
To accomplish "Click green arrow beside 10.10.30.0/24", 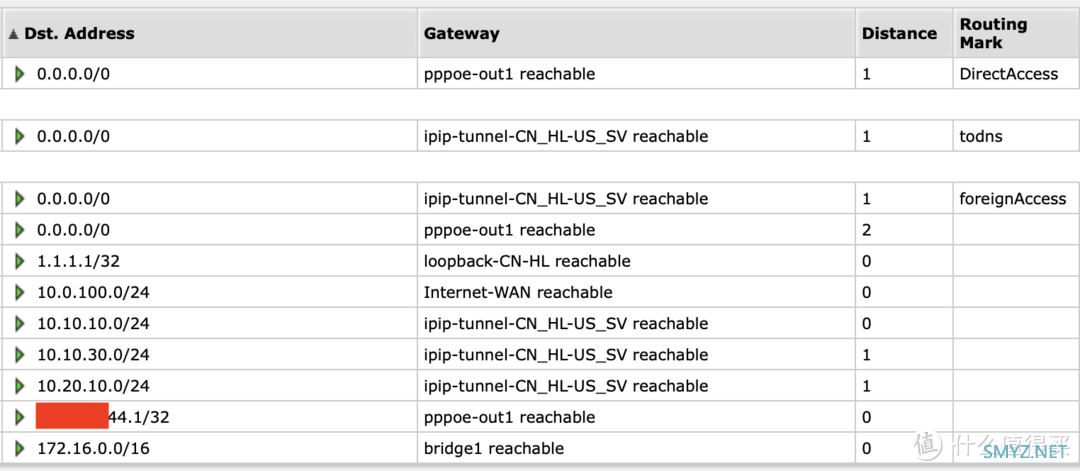I will [20, 355].
